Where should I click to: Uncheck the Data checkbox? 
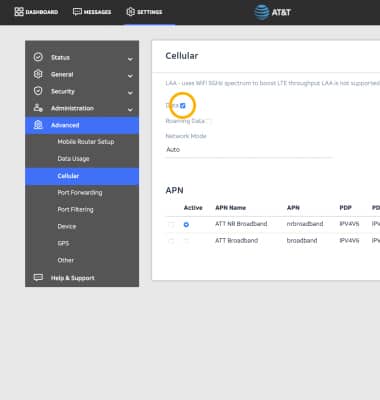pos(183,106)
